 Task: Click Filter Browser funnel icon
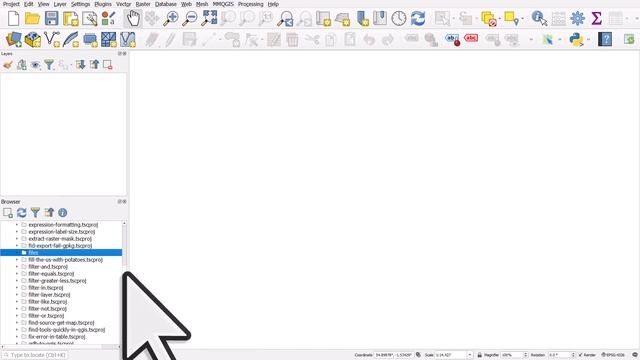pos(36,213)
